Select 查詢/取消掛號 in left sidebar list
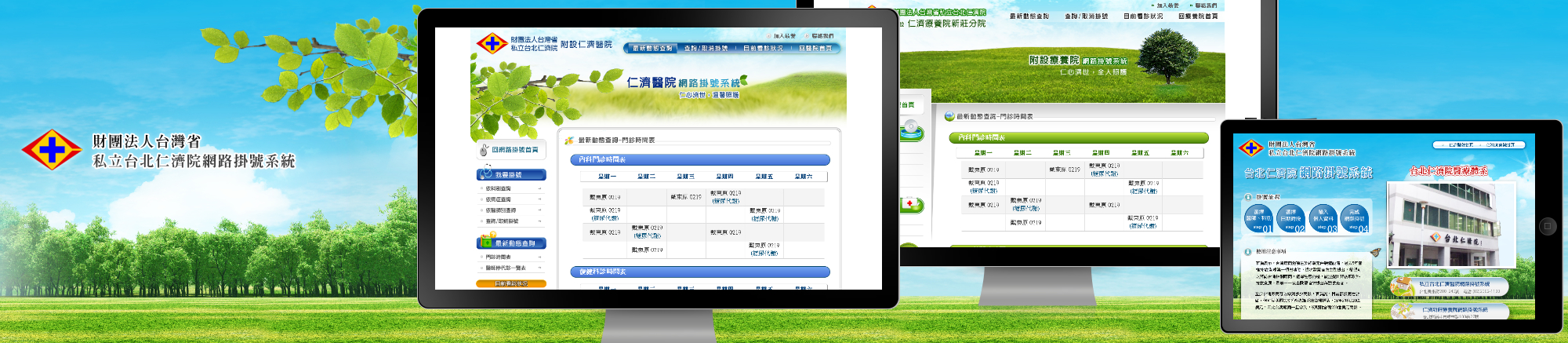This screenshot has height=343, width=1568. [x=502, y=221]
